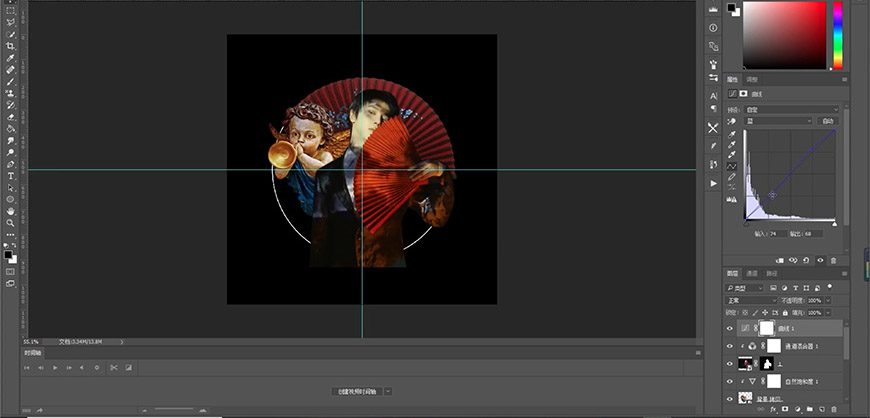Screen dimensions: 870x418
Task: Select the Pen tool
Action: [x=11, y=164]
